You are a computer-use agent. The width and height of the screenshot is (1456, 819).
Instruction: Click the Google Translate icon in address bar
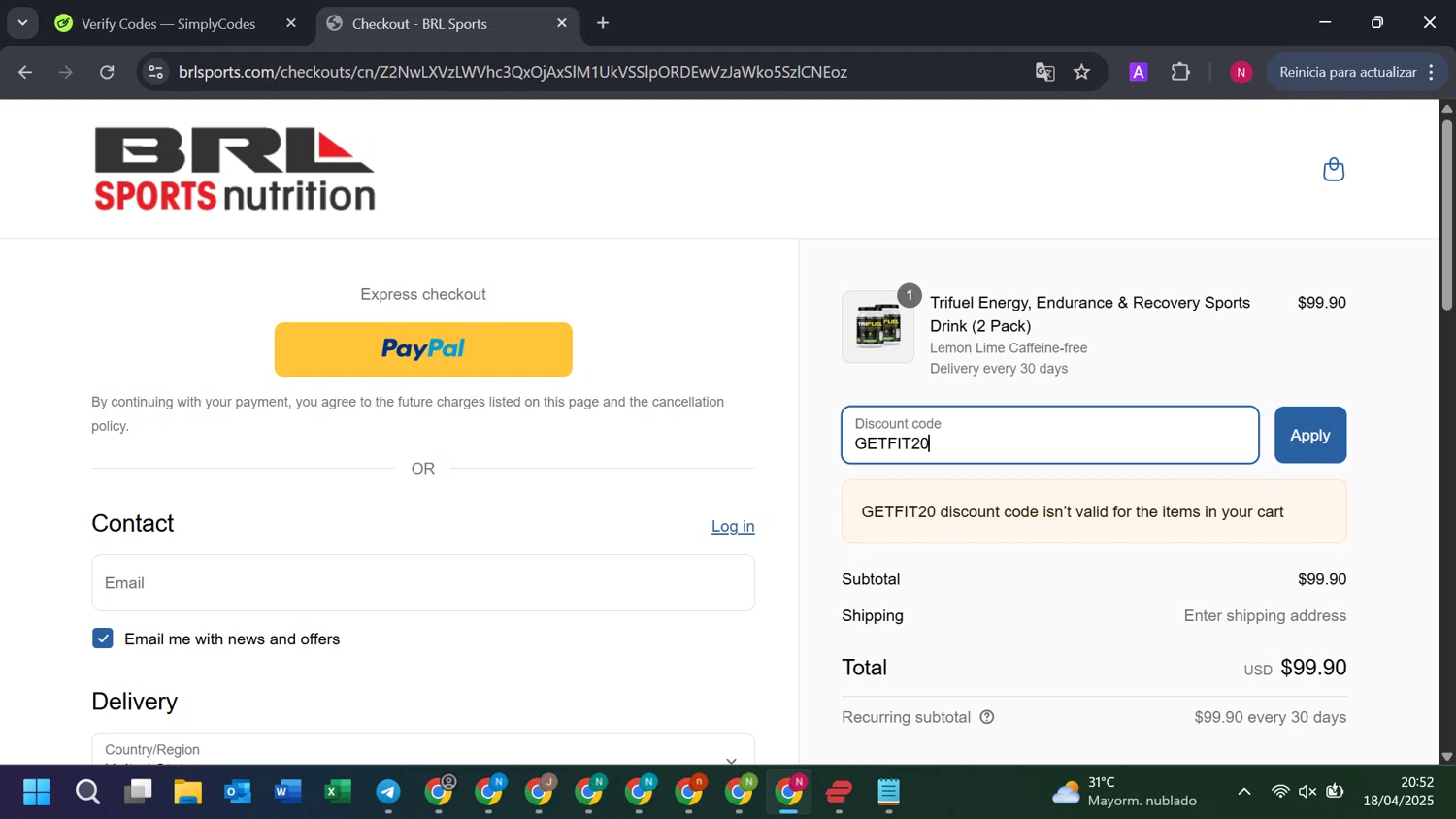(x=1044, y=72)
